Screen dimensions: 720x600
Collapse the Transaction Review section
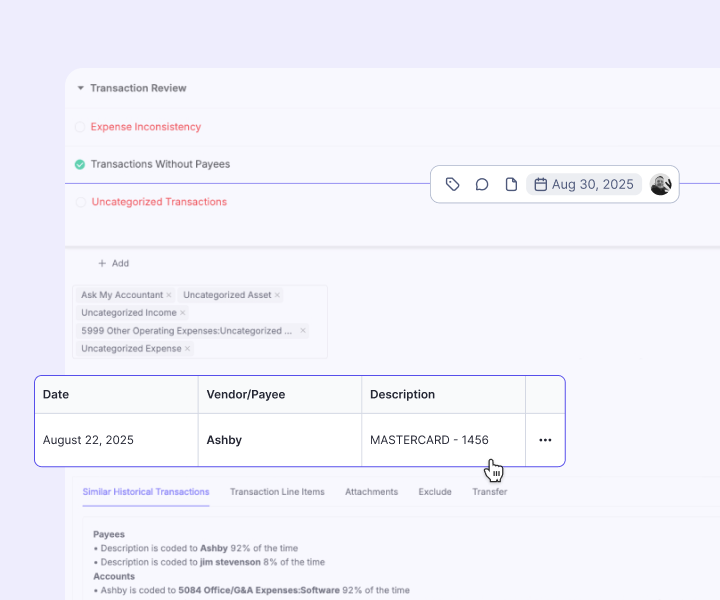coord(80,88)
